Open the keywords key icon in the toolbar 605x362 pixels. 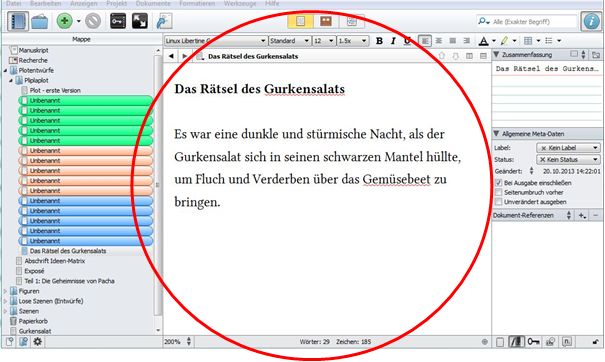[118, 21]
